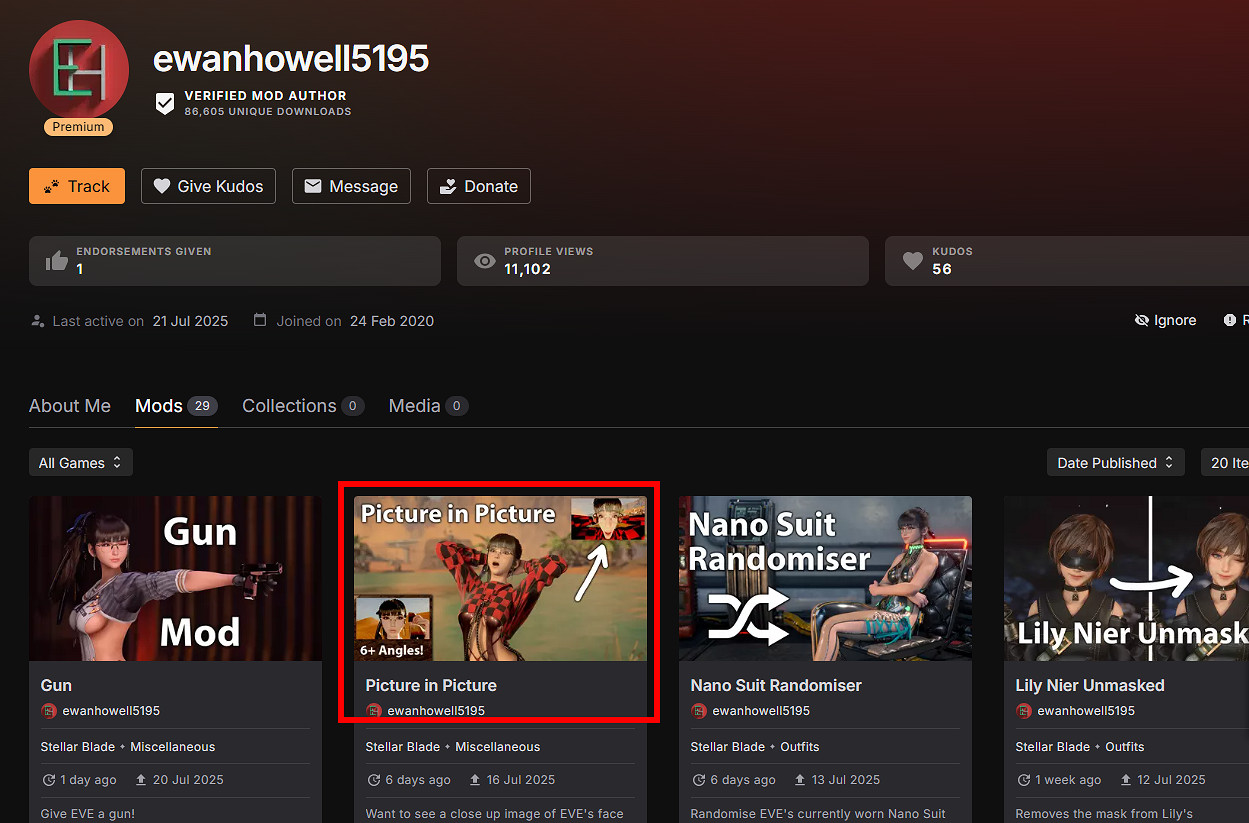Image resolution: width=1249 pixels, height=823 pixels.
Task: Expand the Date Published sort dropdown
Action: tap(1115, 463)
